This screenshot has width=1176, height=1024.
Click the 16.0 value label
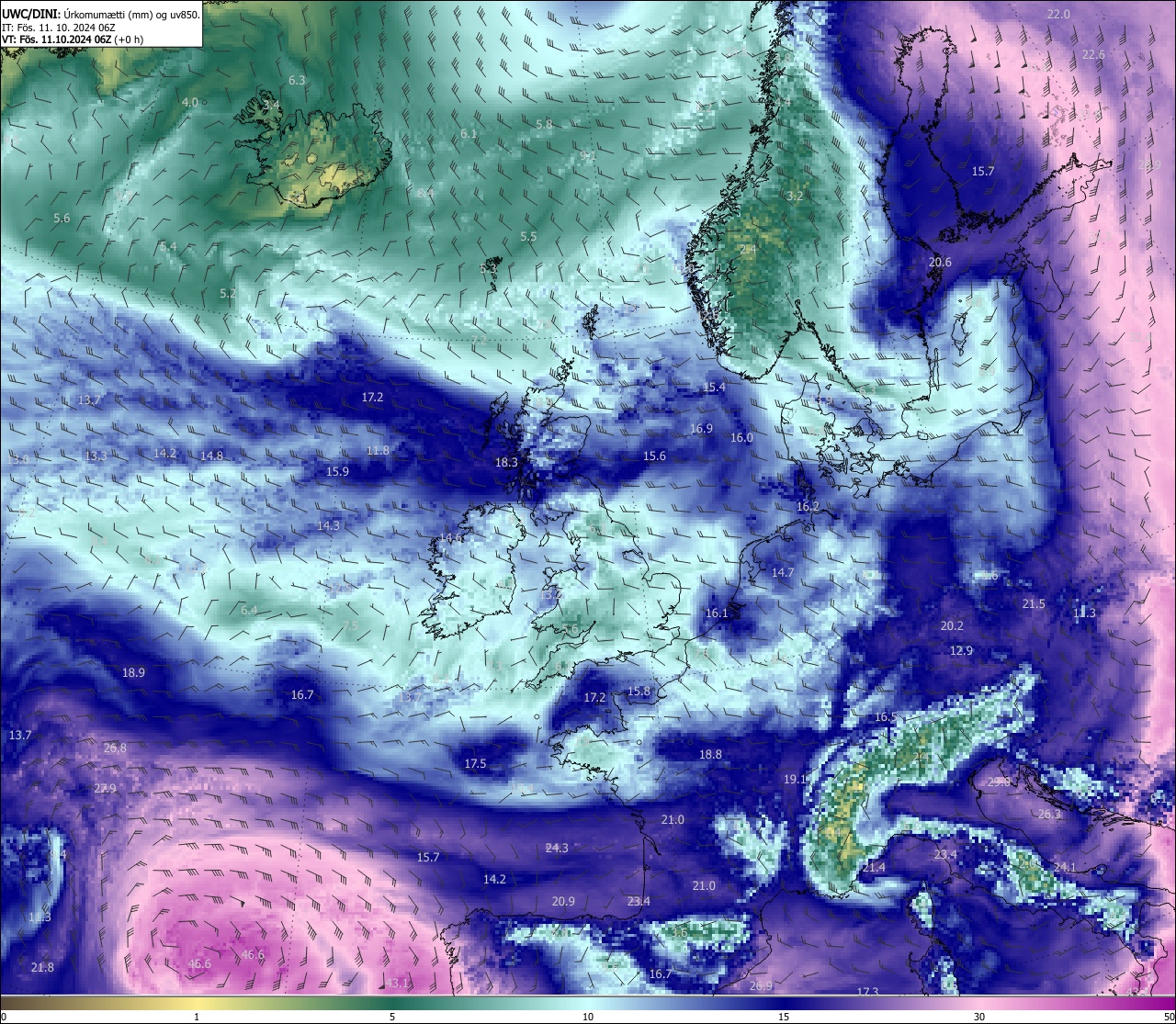tap(741, 437)
